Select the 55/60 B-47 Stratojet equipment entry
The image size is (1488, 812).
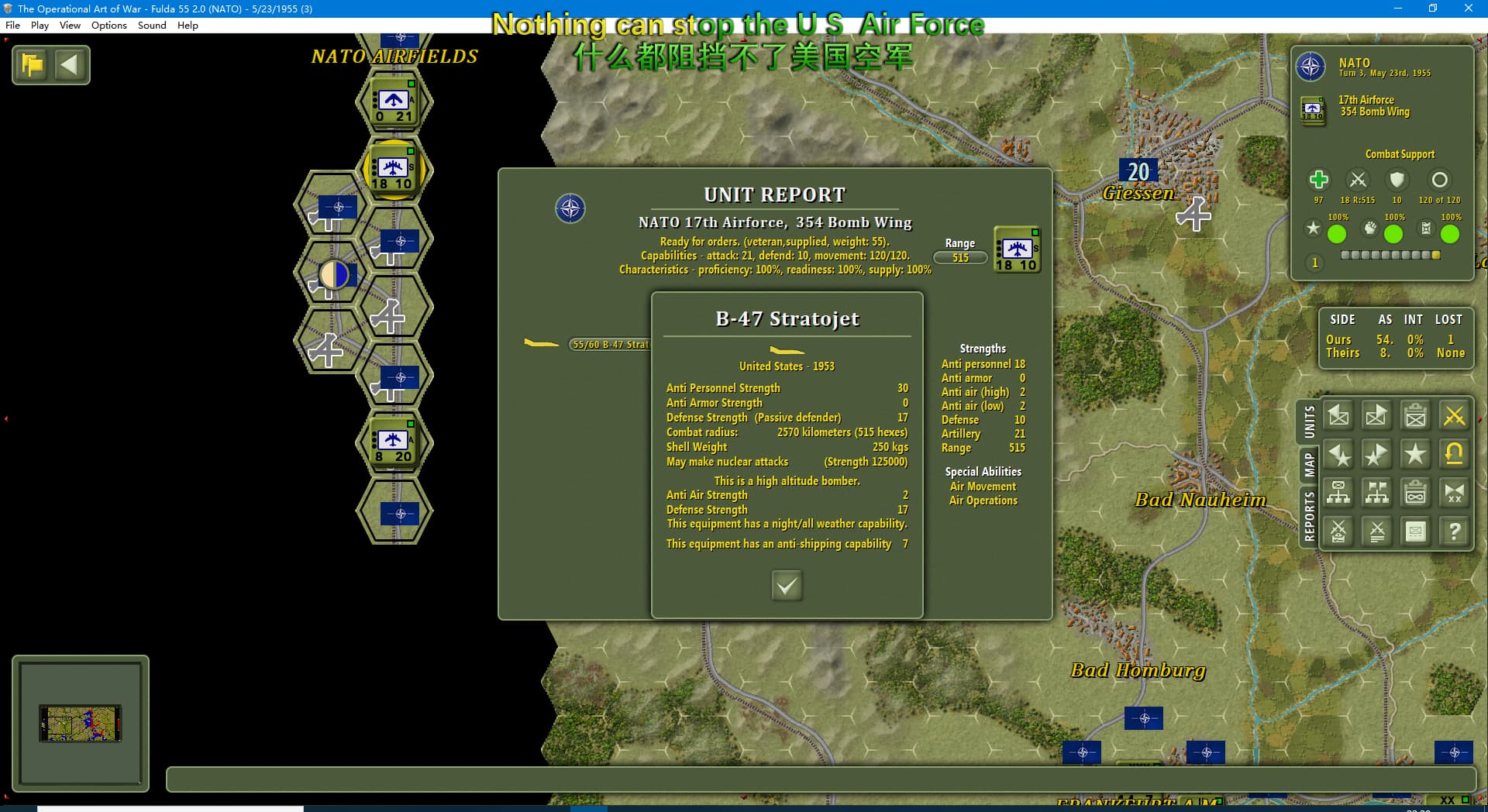tap(609, 345)
